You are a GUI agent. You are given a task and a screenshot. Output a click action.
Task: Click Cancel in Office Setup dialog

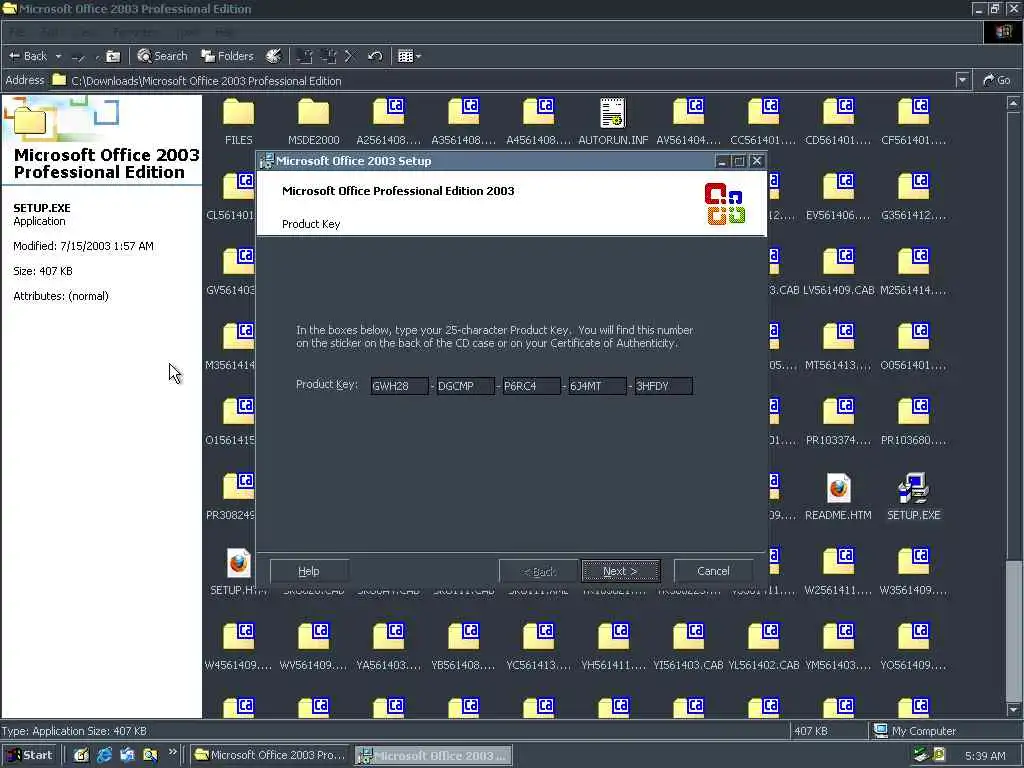tap(713, 571)
